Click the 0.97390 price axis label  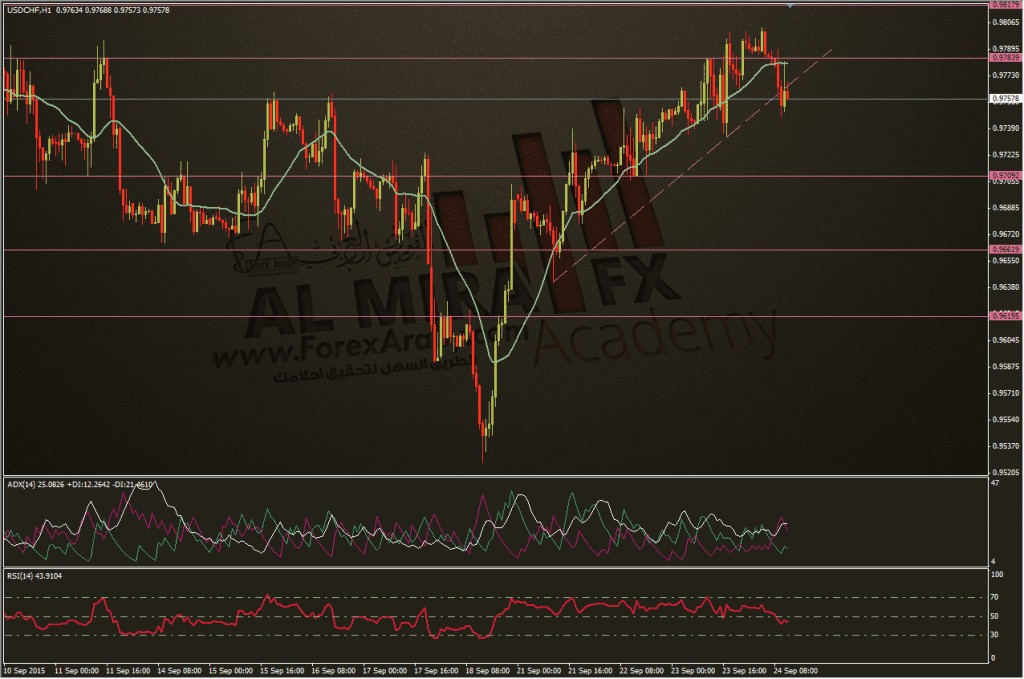coord(1006,129)
